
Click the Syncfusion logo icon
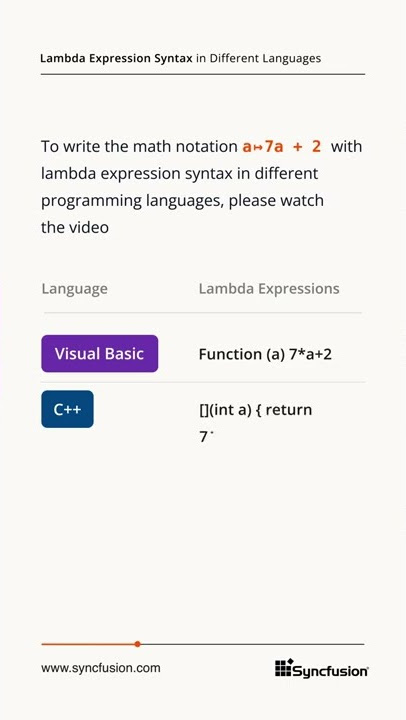pos(284,668)
